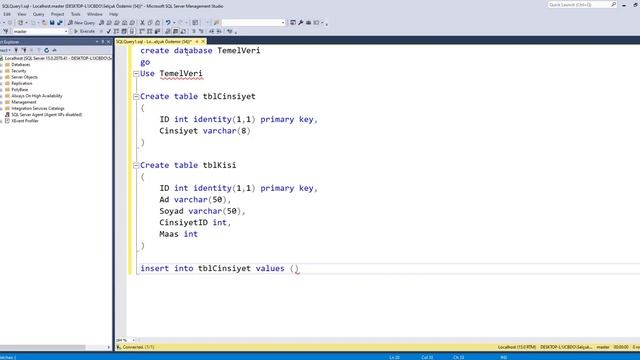Viewport: 640px width, 360px height.
Task: Click the Execute button
Action: [84, 31]
